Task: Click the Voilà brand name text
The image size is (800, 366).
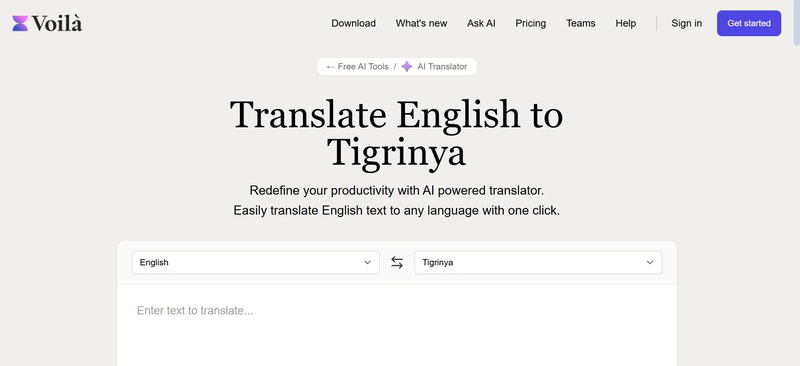Action: tap(57, 23)
